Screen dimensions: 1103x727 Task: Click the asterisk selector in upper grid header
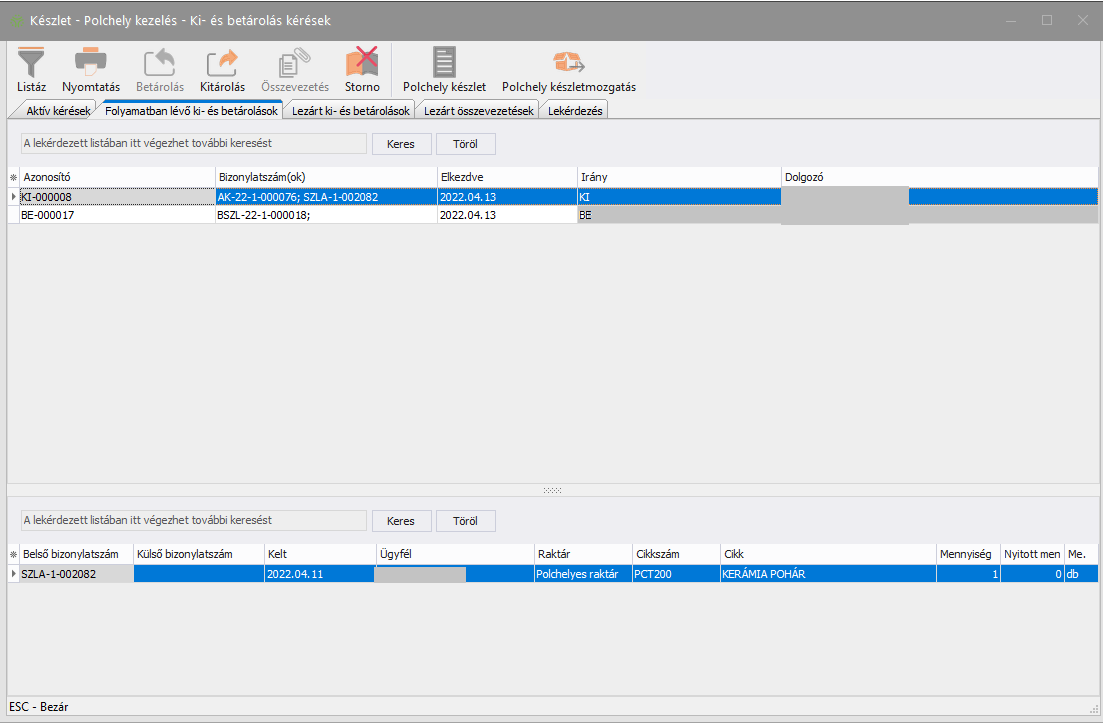tap(13, 177)
